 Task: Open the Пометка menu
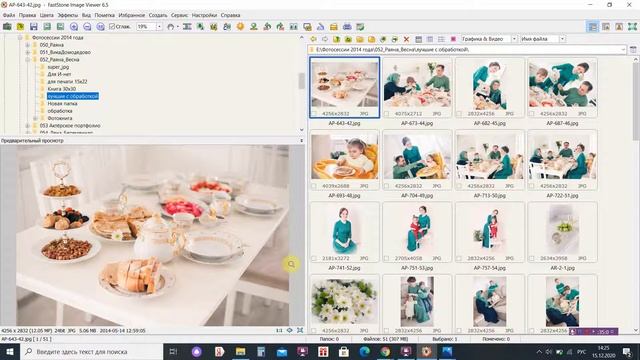[104, 15]
